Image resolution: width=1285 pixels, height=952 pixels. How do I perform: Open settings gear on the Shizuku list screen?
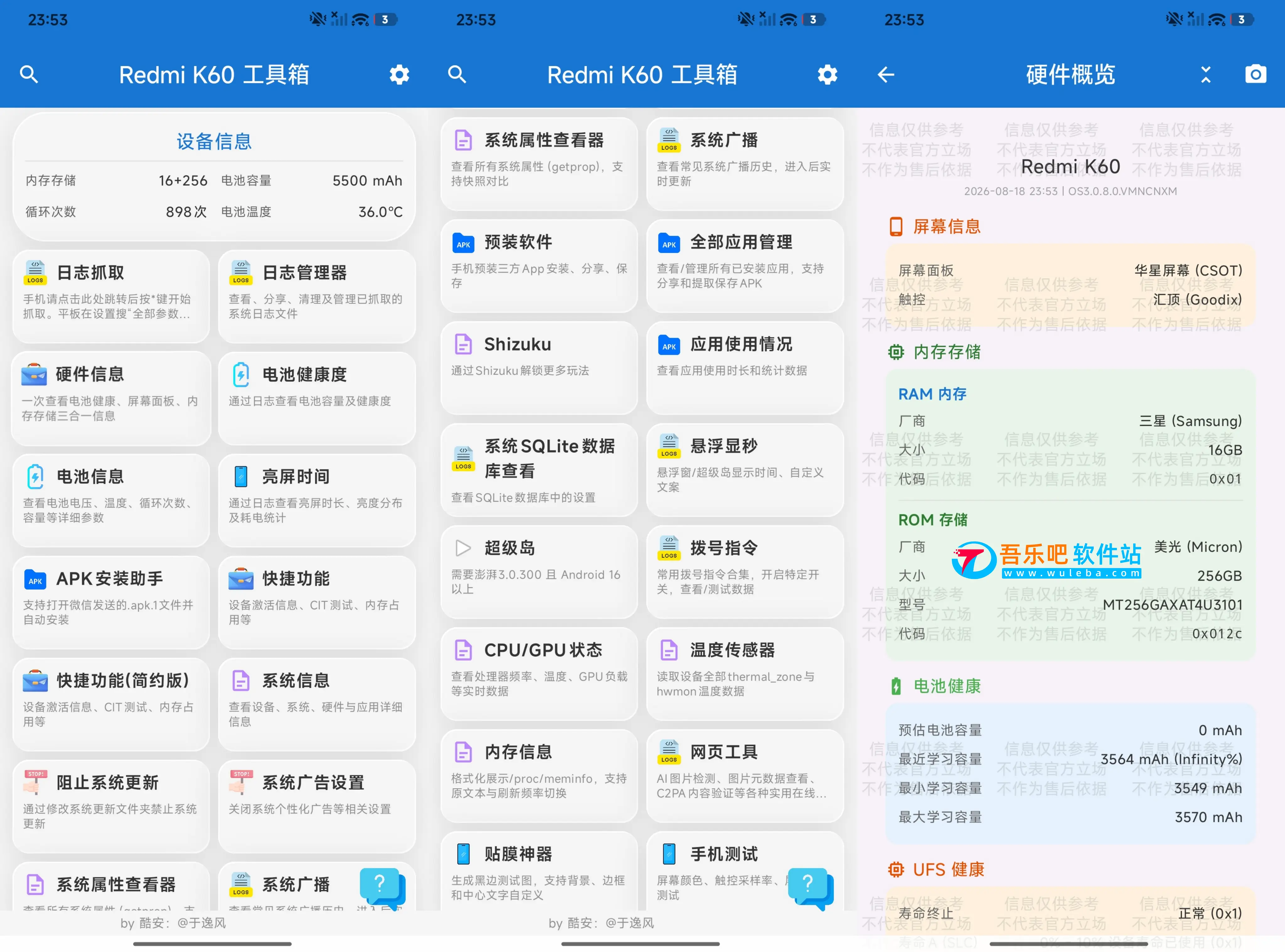coord(828,74)
